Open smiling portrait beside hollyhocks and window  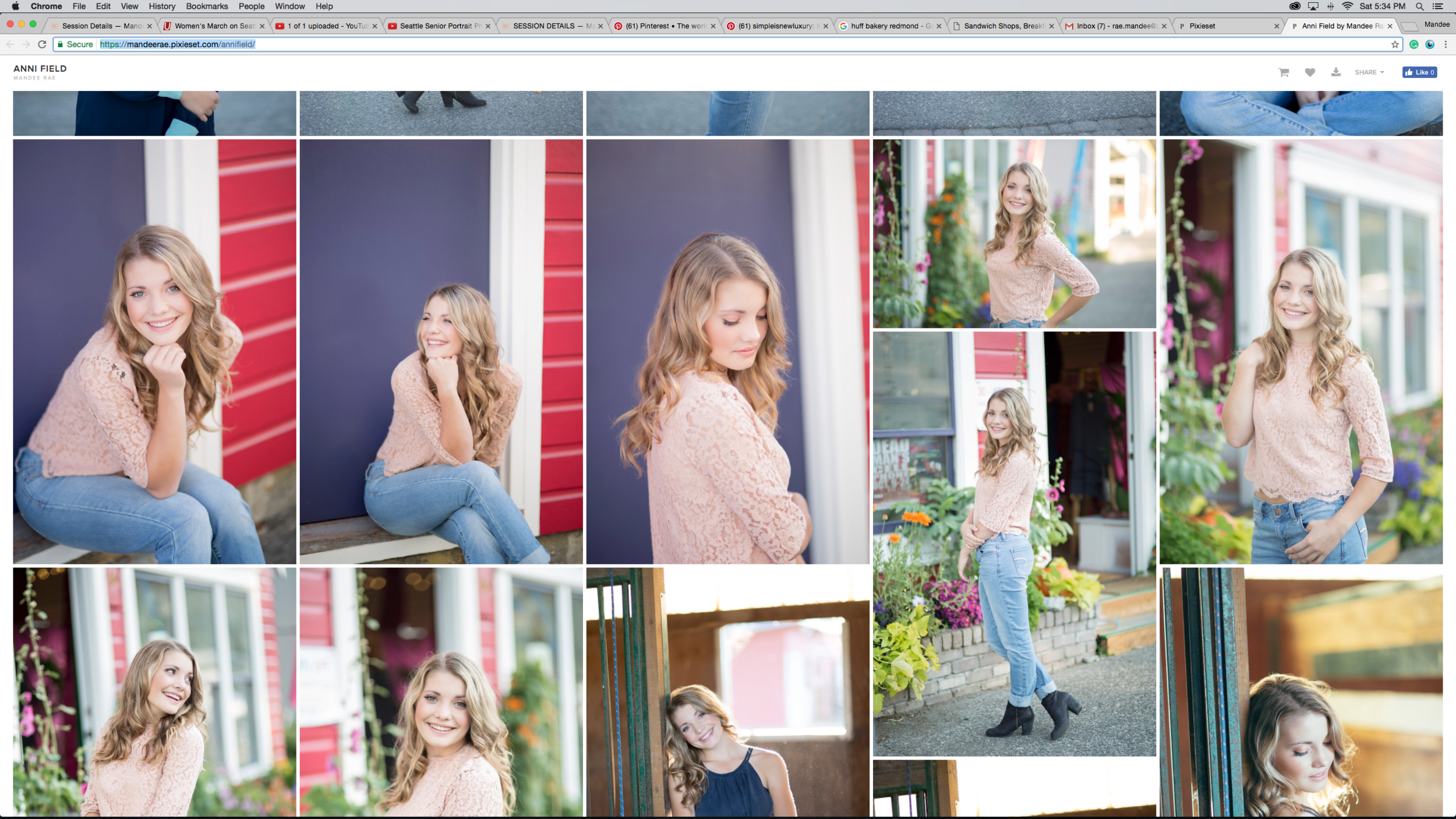point(1300,351)
